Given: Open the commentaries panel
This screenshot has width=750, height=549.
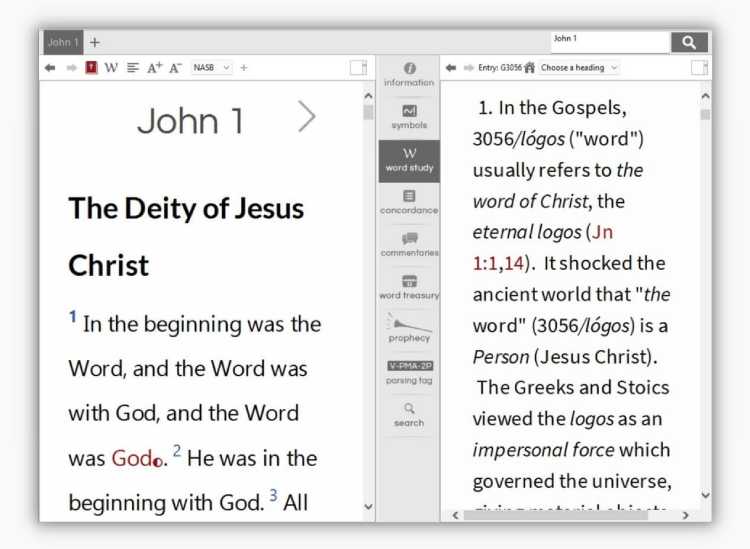Looking at the screenshot, I should pyautogui.click(x=409, y=245).
